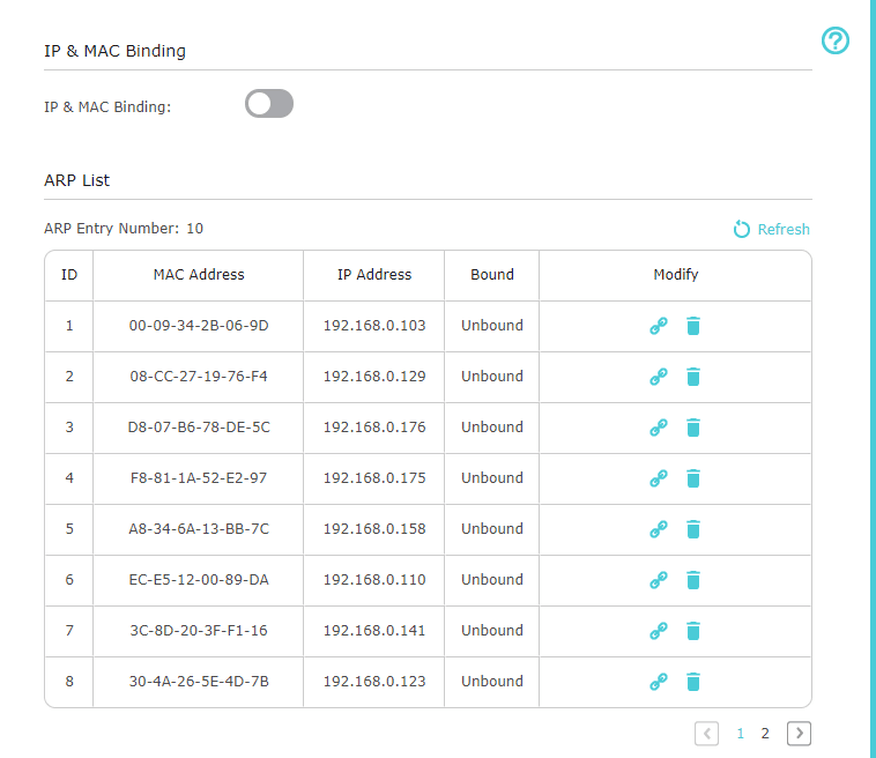The height and width of the screenshot is (758, 876).
Task: Click the ARP Entry Number: 10 label
Action: (123, 228)
